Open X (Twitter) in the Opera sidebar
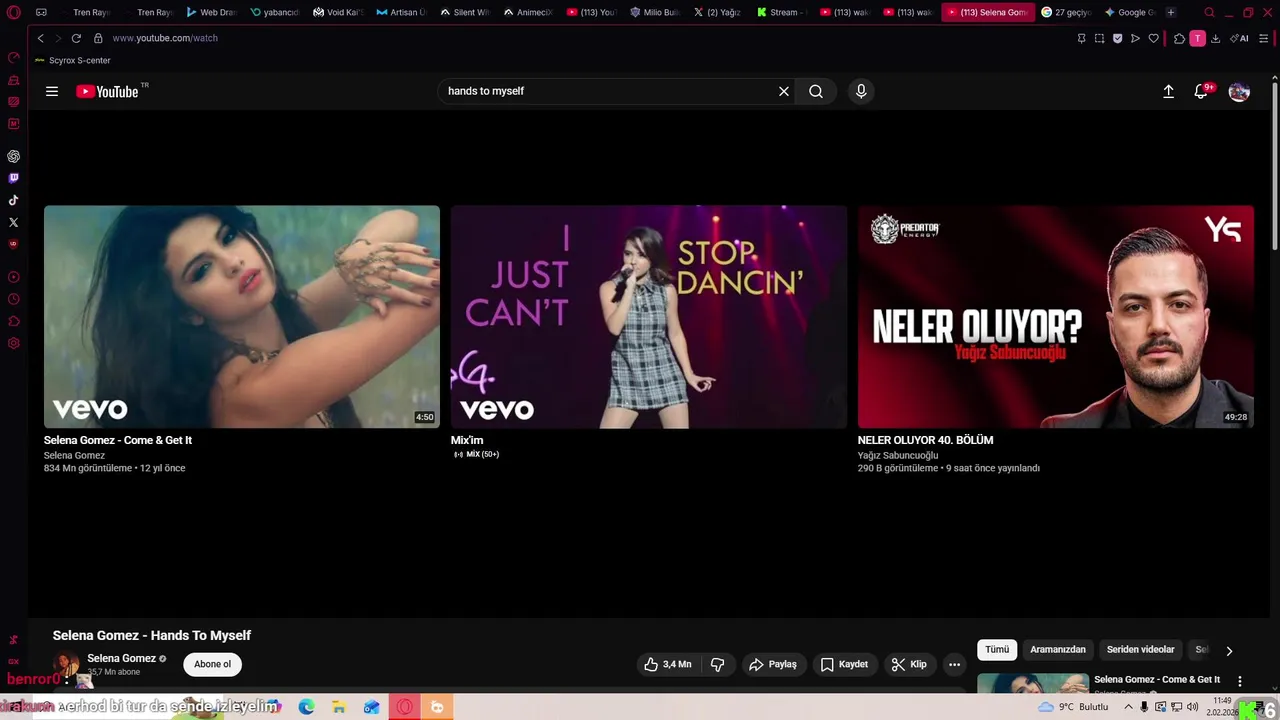The height and width of the screenshot is (720, 1280). (14, 222)
